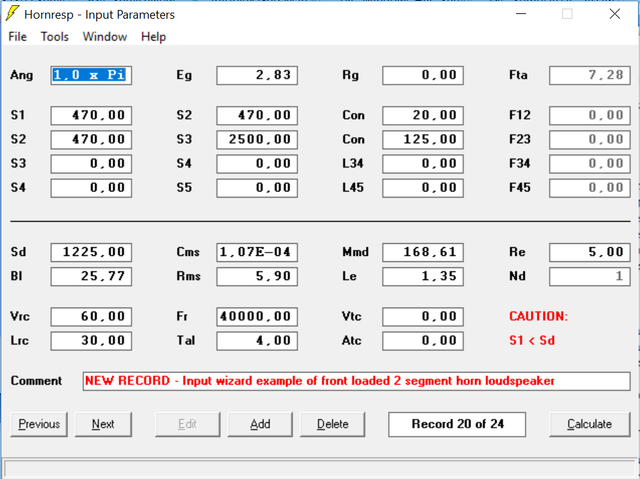This screenshot has height=479, width=640.
Task: Open the Help menu
Action: [153, 37]
